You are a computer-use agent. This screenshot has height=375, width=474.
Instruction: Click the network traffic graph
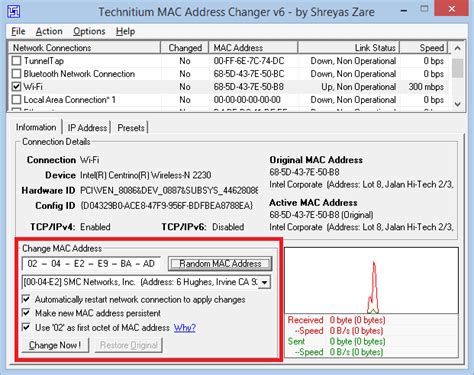(x=371, y=281)
